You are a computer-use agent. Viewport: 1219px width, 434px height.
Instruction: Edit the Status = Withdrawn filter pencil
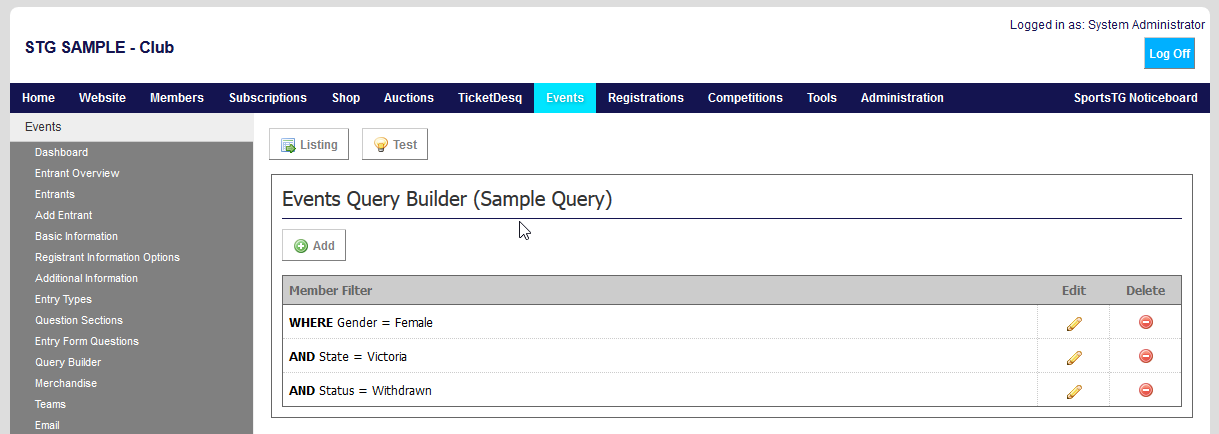[1074, 391]
